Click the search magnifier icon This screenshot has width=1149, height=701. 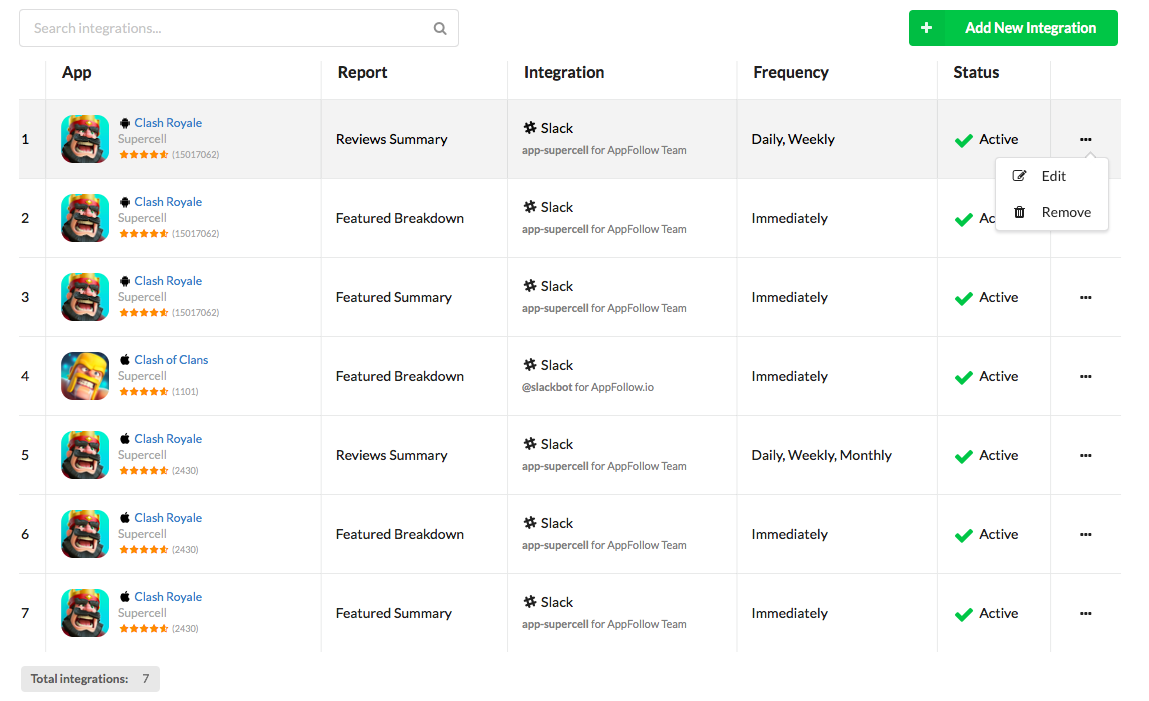[440, 29]
